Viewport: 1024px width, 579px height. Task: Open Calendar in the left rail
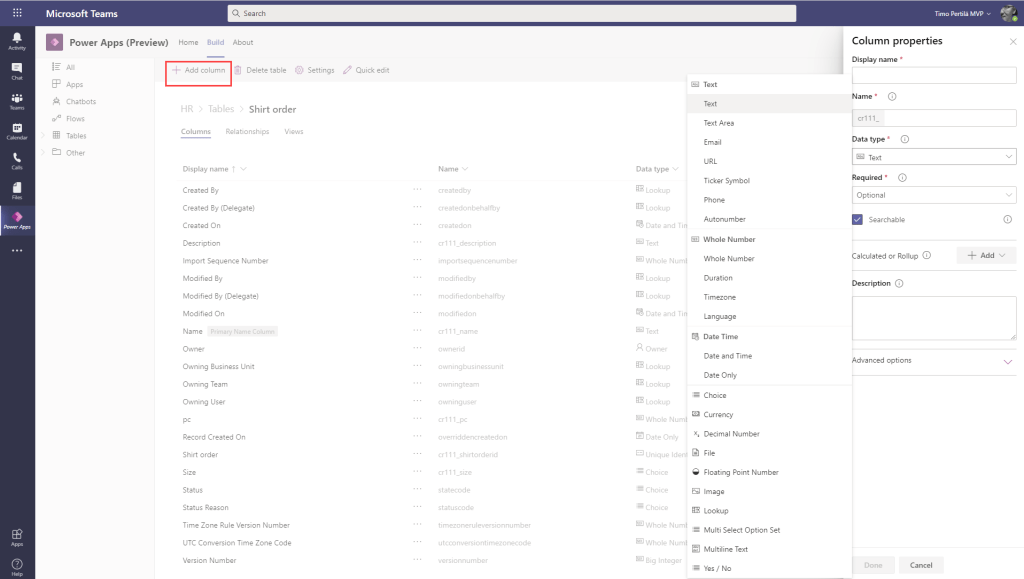coord(17,131)
